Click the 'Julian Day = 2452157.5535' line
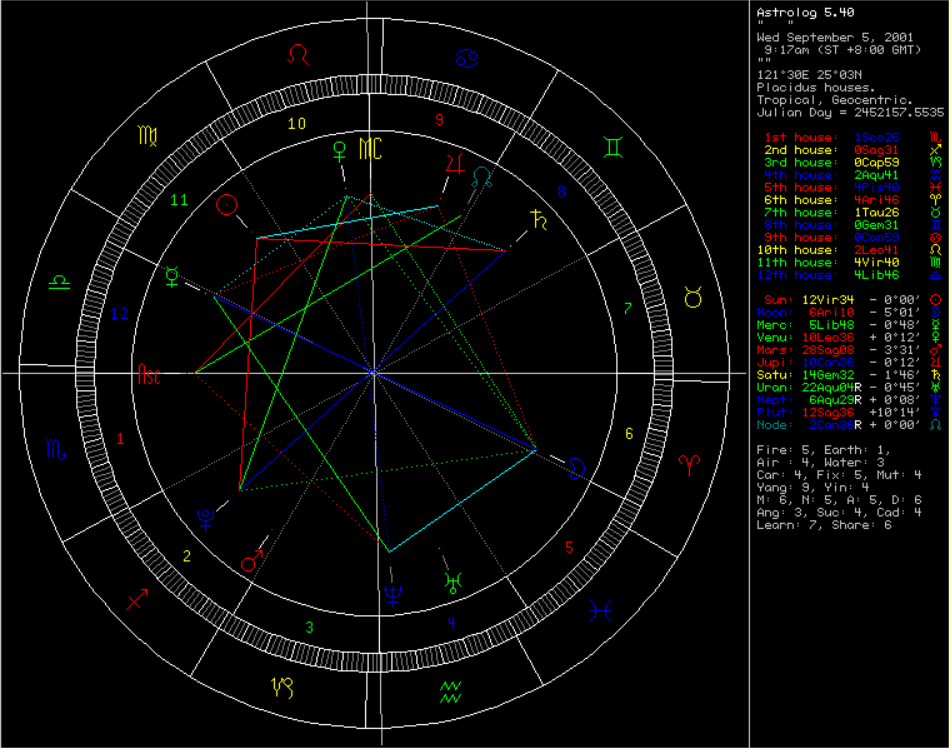This screenshot has height=748, width=952. click(850, 112)
